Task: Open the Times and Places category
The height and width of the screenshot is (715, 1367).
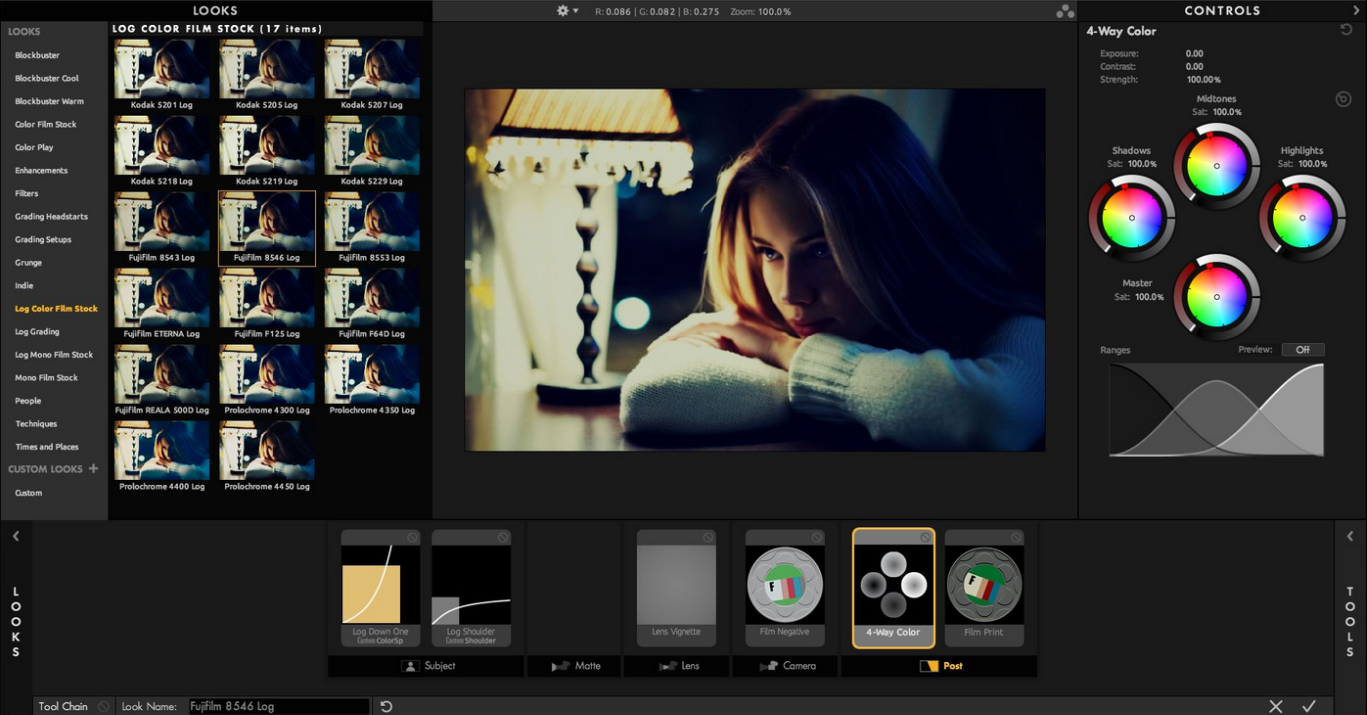Action: [46, 446]
